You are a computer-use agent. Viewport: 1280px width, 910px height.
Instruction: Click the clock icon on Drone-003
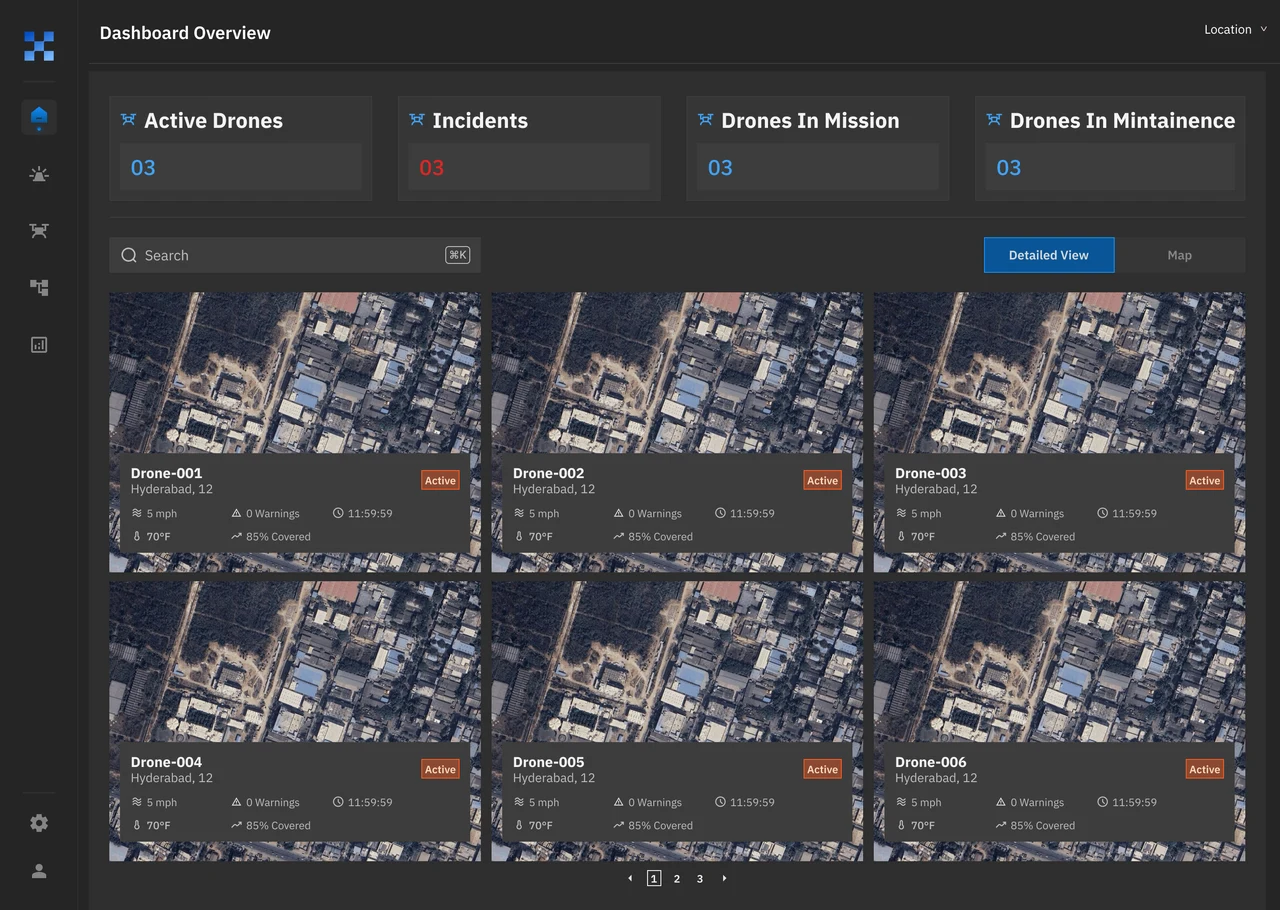pyautogui.click(x=1102, y=513)
